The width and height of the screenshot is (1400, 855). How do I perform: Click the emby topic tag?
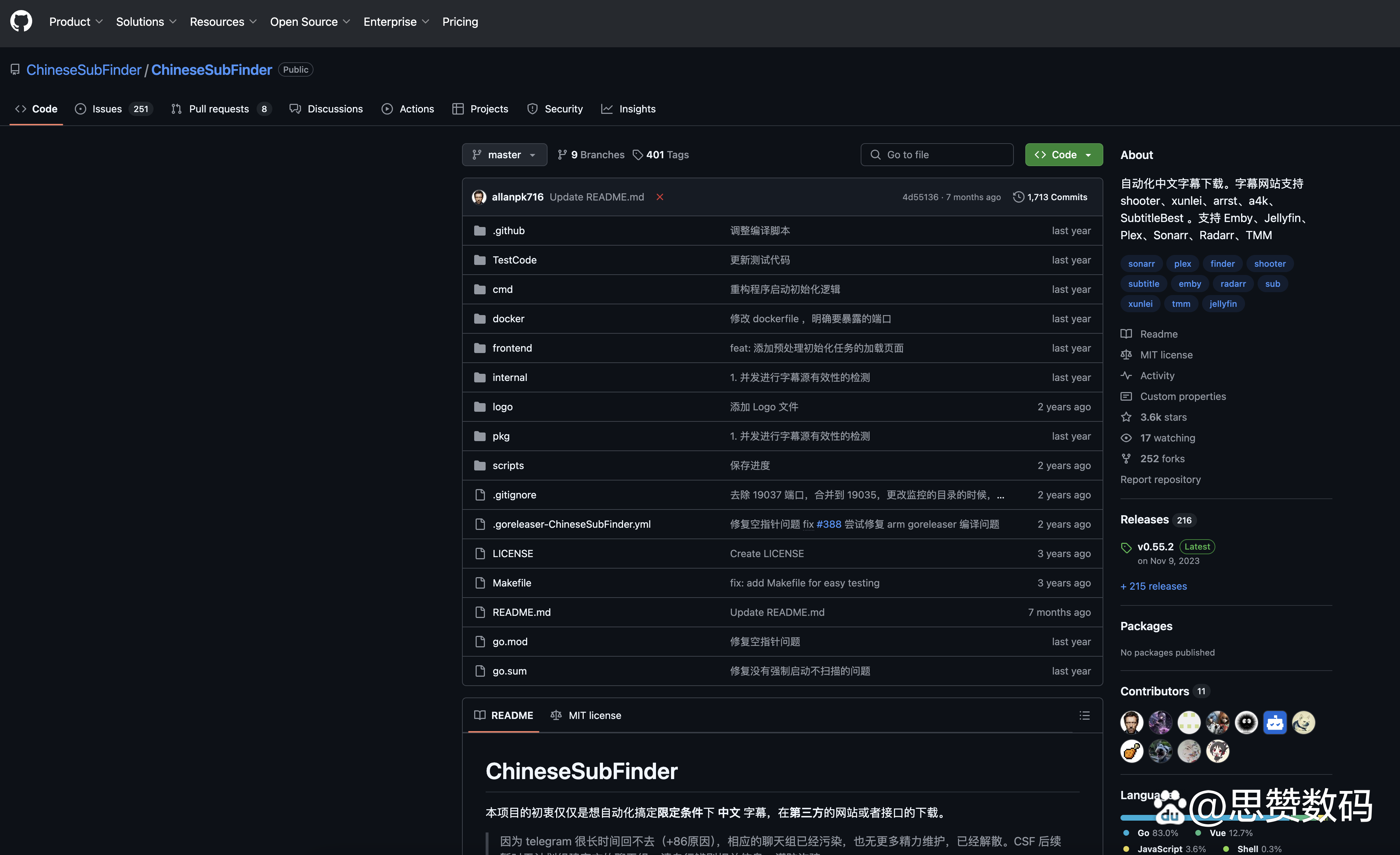pyautogui.click(x=1189, y=284)
